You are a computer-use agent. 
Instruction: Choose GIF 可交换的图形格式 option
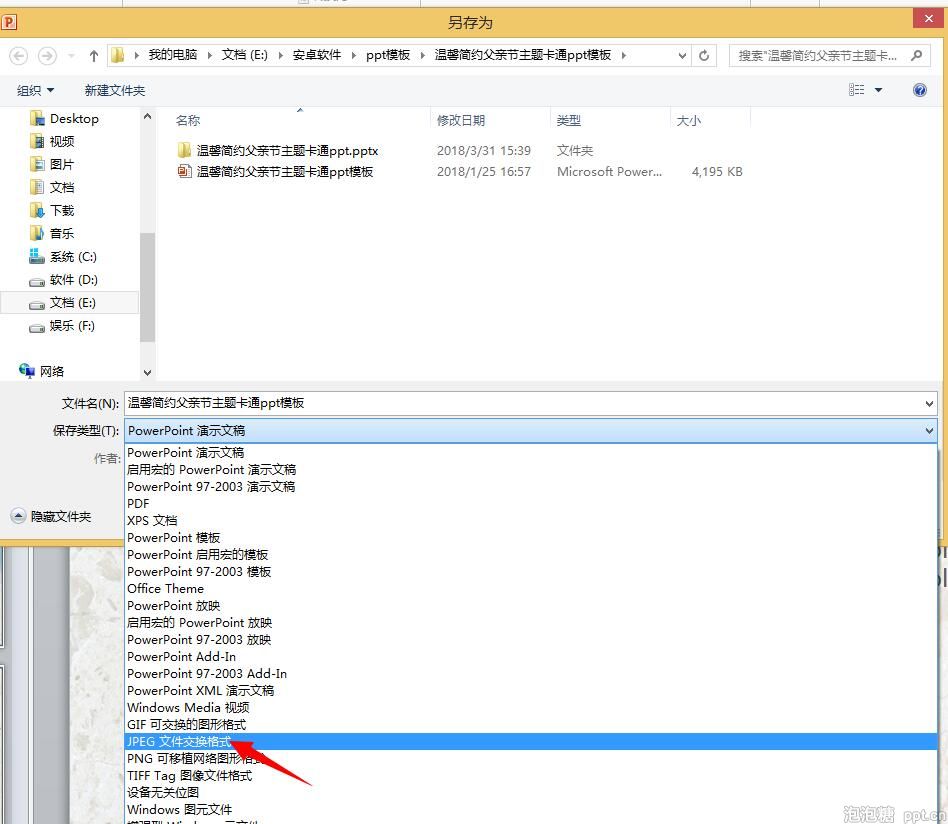[x=530, y=725]
